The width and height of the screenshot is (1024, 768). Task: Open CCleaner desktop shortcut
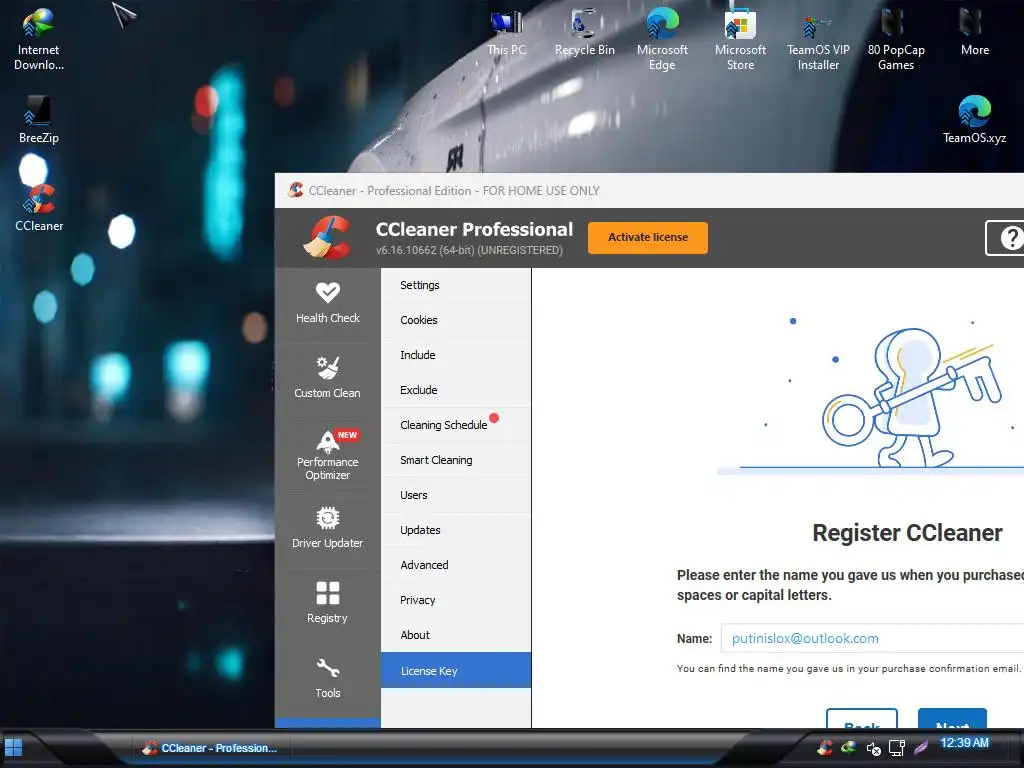(x=39, y=208)
